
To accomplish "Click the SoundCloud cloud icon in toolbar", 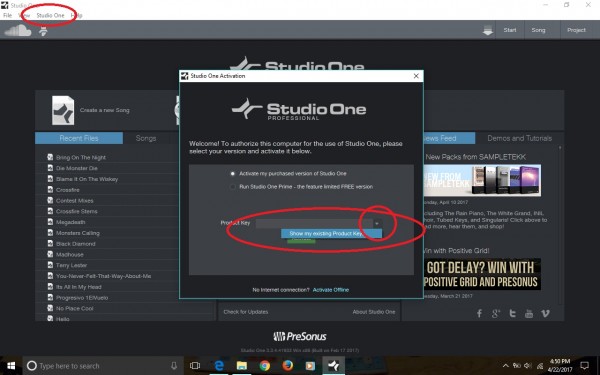I will click(x=18, y=30).
